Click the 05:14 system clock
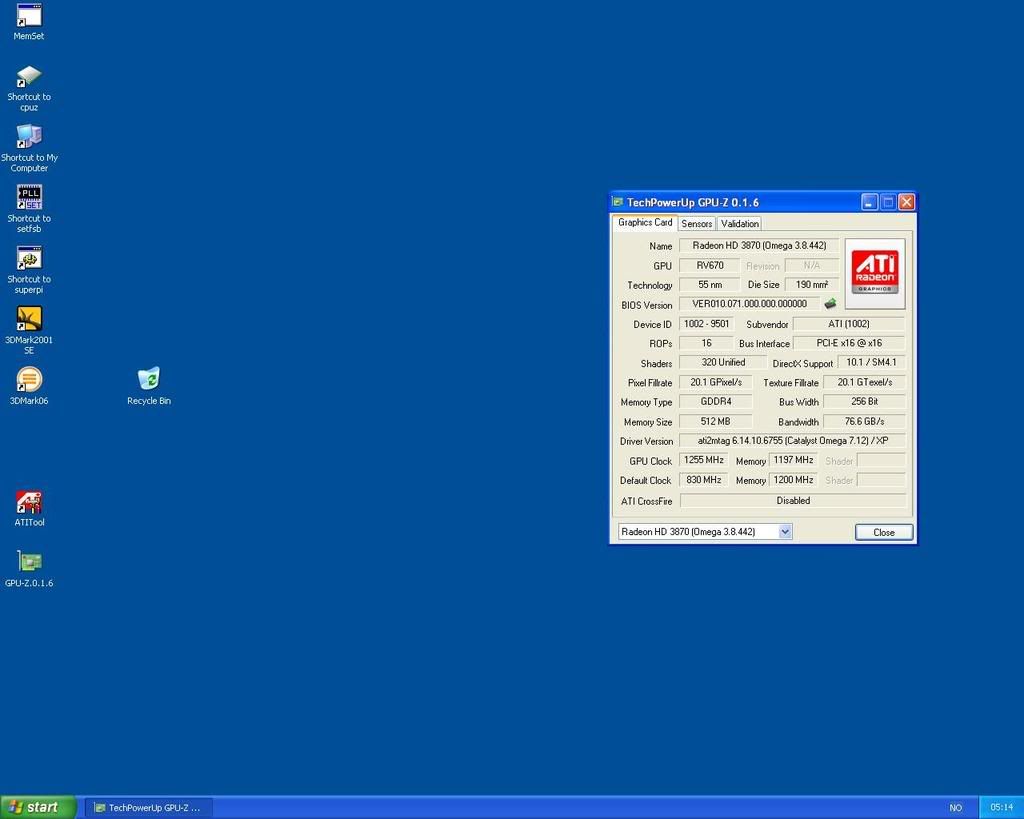Image resolution: width=1024 pixels, height=819 pixels. click(x=1001, y=807)
